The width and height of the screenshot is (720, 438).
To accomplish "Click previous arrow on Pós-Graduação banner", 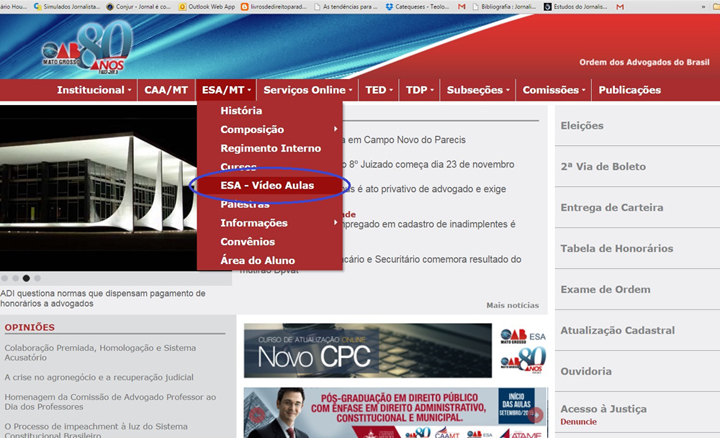I will click(x=257, y=416).
